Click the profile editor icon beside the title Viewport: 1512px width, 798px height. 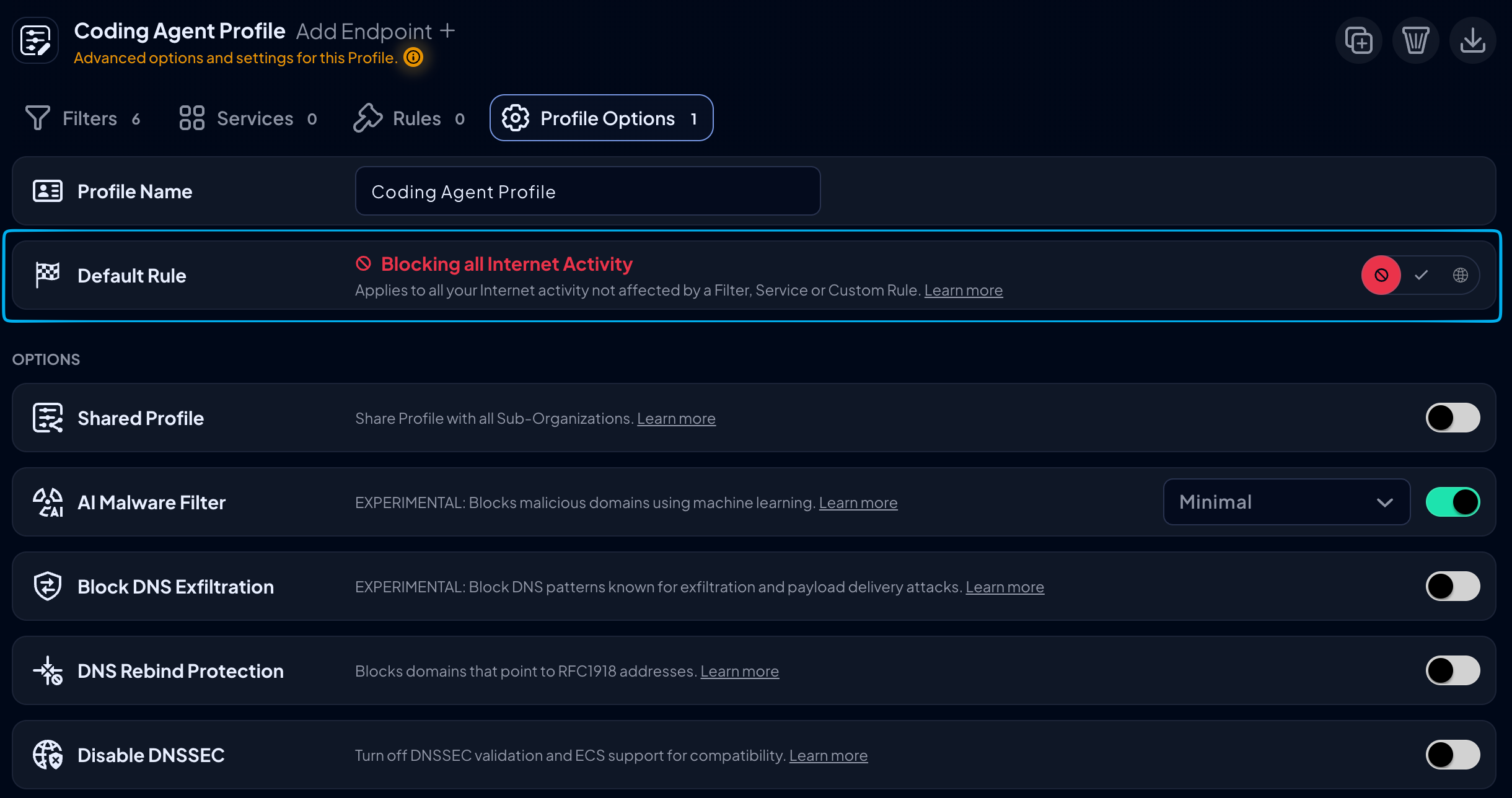click(35, 41)
